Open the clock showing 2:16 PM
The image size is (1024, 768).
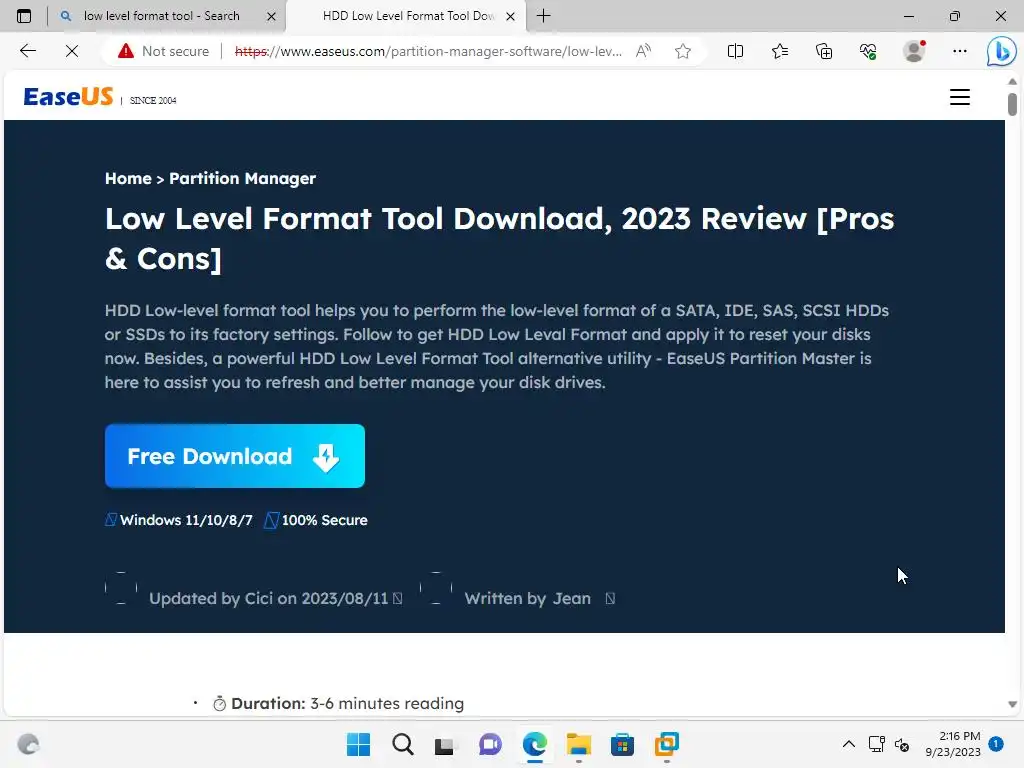953,744
